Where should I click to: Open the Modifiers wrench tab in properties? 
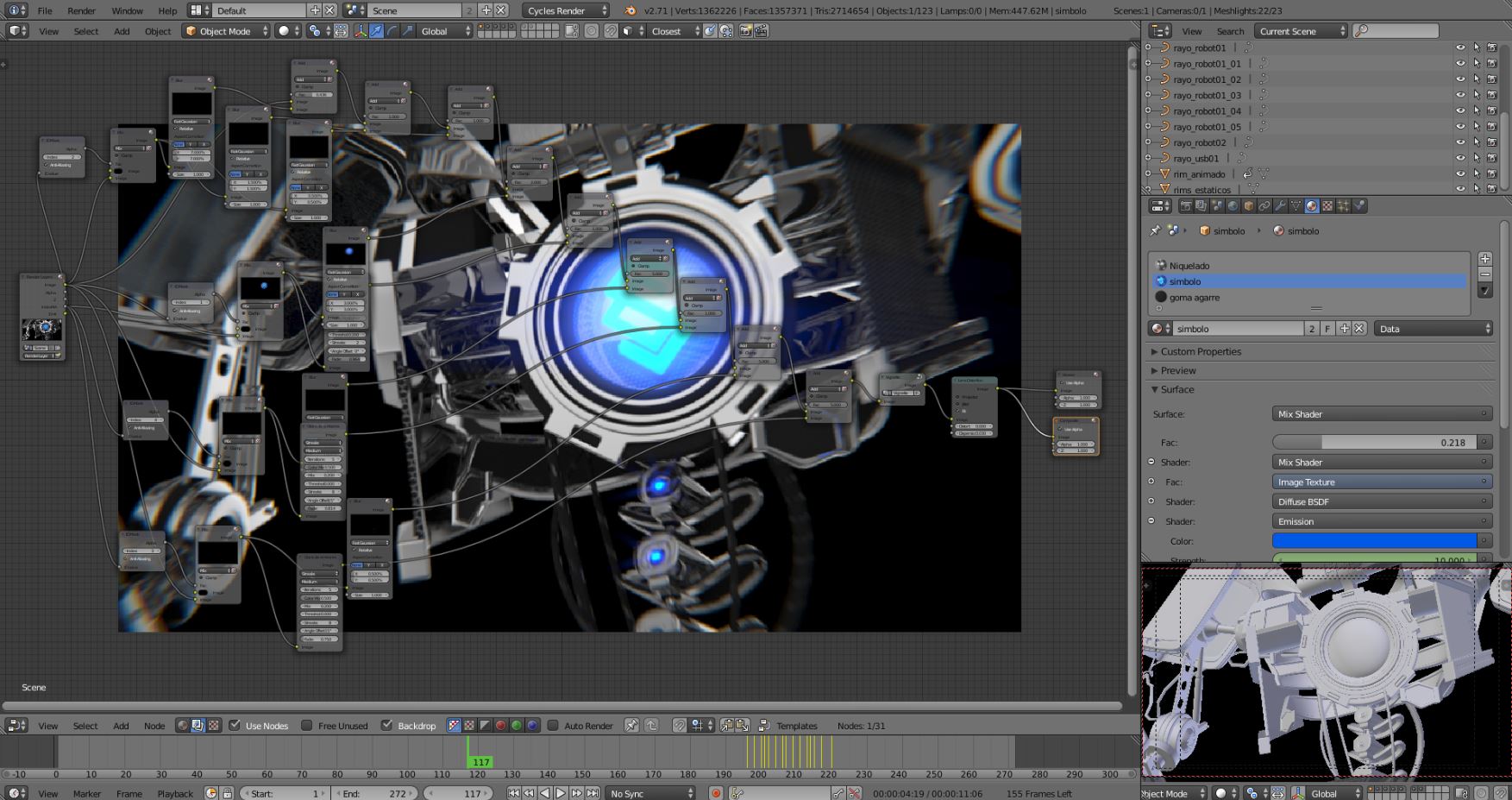coord(1280,206)
